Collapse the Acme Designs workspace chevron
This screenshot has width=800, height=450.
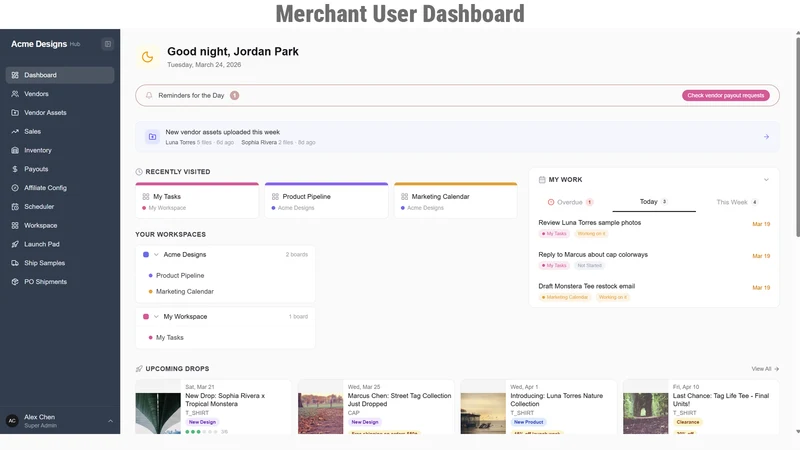(156, 255)
